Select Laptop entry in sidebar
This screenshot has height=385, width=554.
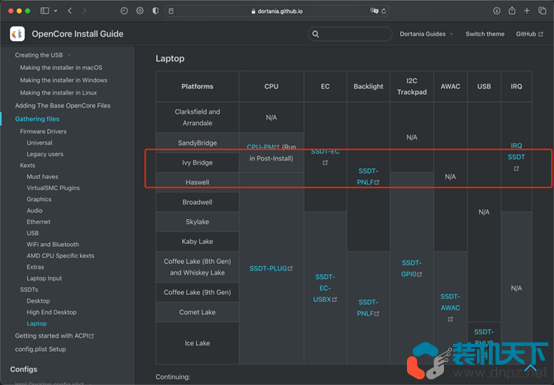coord(36,324)
